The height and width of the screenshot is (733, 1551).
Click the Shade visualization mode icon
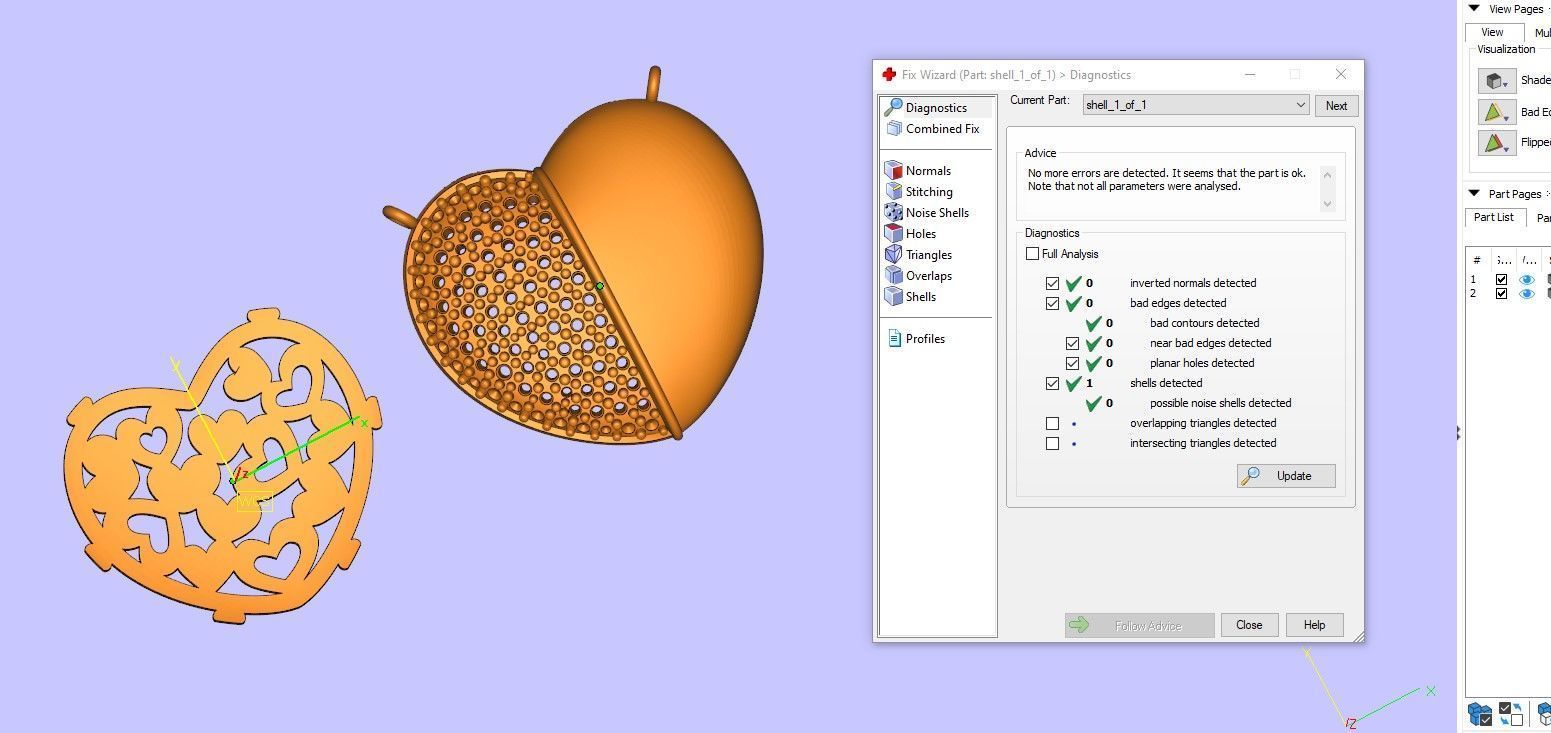[1497, 81]
